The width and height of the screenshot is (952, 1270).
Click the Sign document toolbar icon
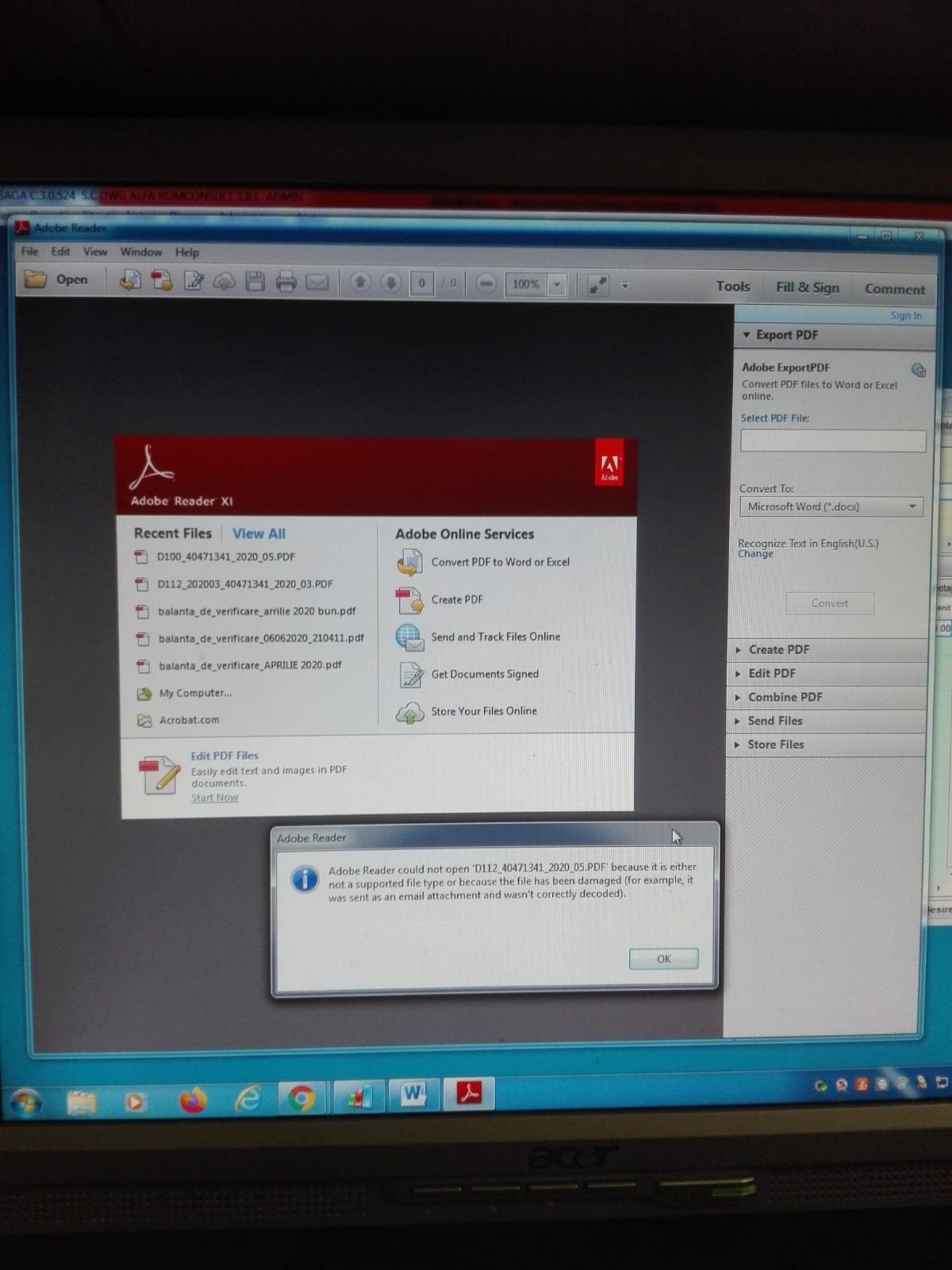coord(194,280)
